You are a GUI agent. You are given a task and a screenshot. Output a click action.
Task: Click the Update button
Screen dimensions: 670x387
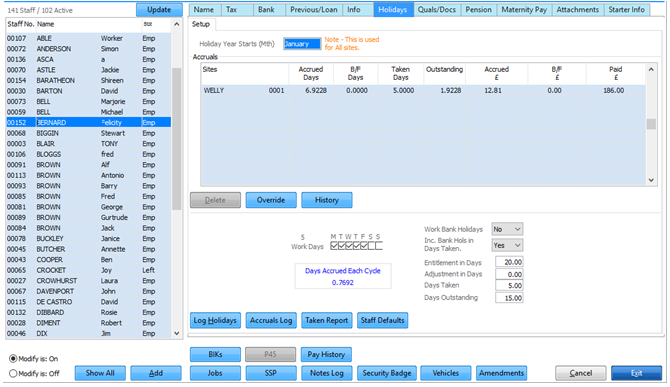point(159,10)
